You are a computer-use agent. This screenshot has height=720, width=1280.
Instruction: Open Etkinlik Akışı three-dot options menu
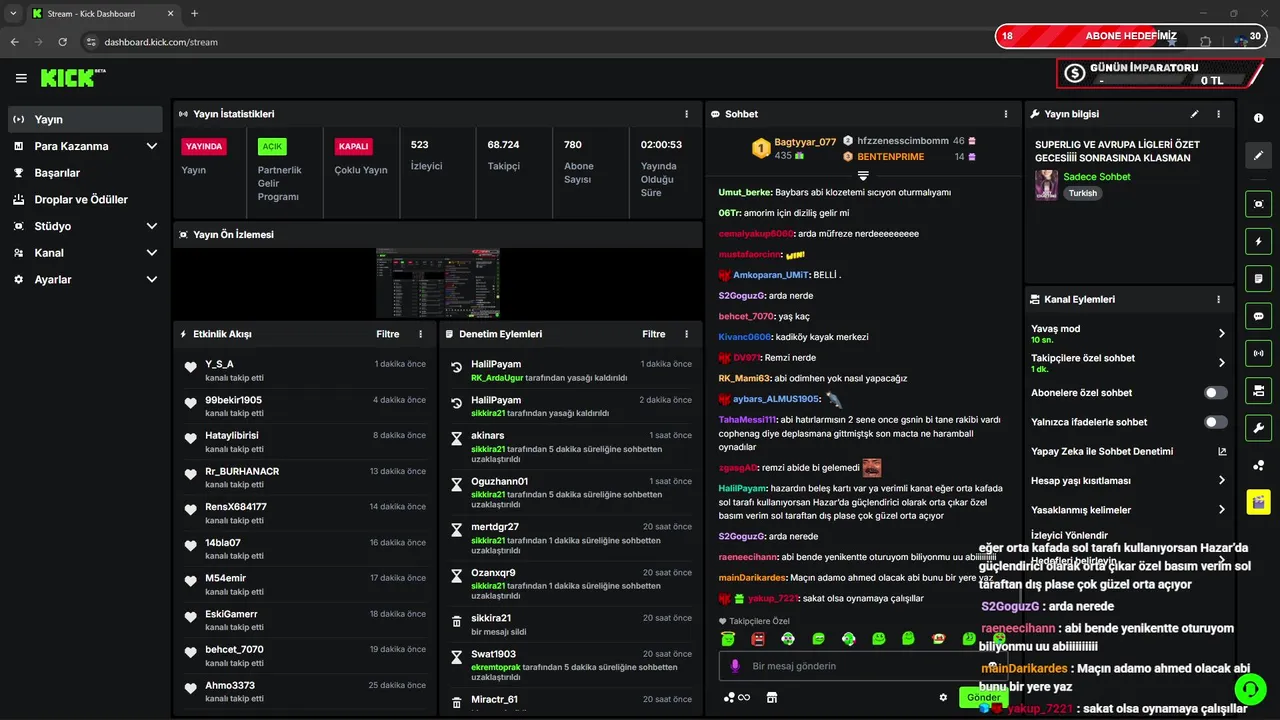click(x=420, y=334)
